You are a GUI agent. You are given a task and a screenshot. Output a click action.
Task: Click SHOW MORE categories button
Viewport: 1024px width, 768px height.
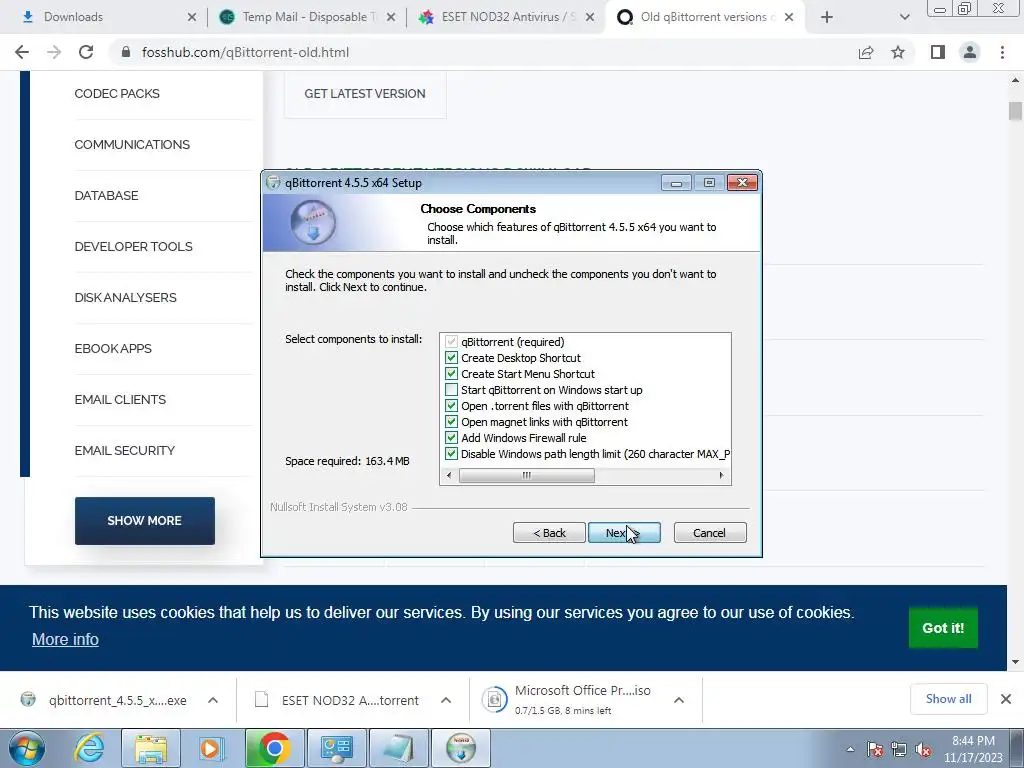point(144,520)
